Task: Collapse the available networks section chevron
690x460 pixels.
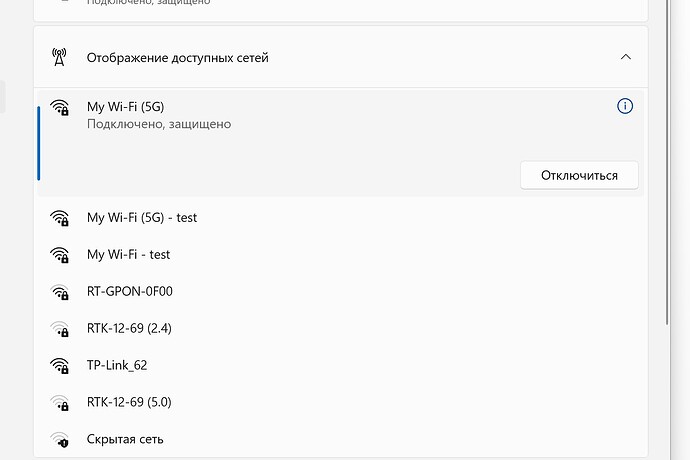Action: click(x=625, y=57)
